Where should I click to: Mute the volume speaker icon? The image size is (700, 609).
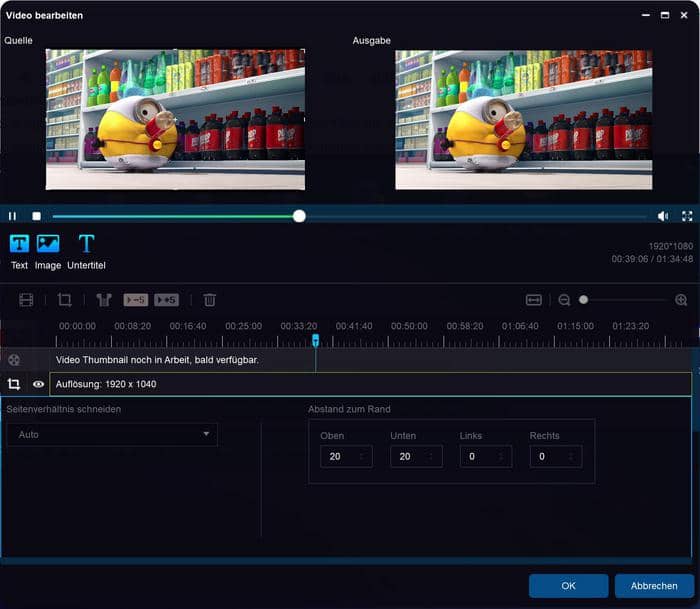663,216
